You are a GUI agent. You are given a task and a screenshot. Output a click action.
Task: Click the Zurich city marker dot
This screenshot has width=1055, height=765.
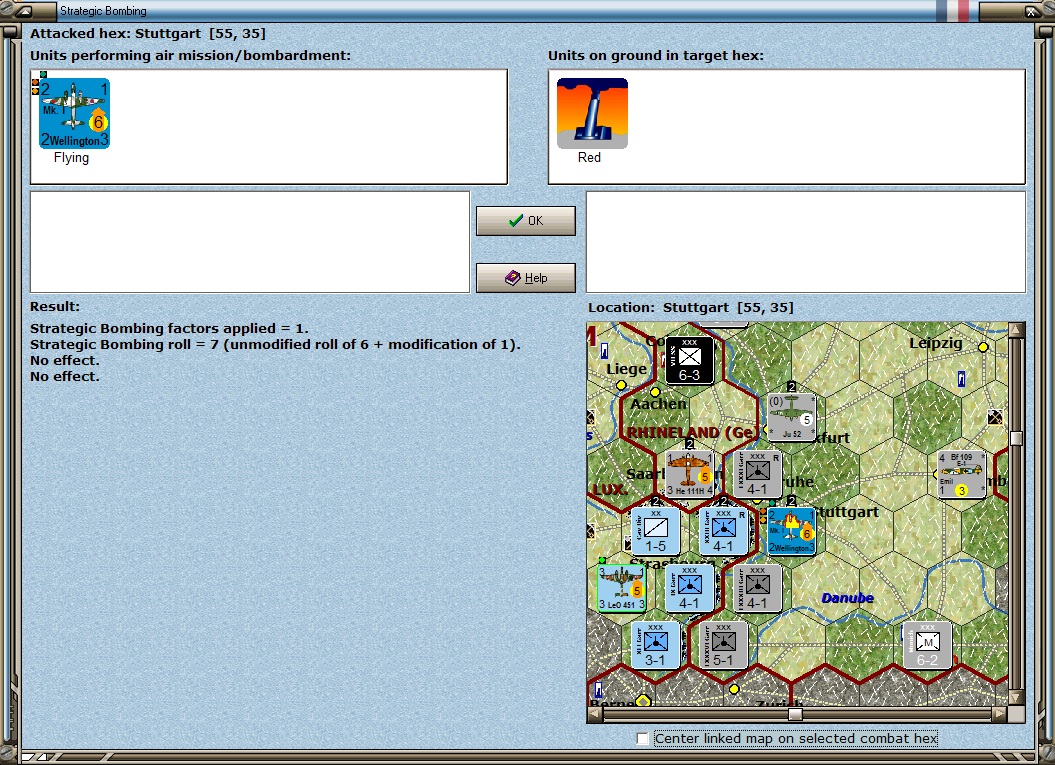click(734, 689)
